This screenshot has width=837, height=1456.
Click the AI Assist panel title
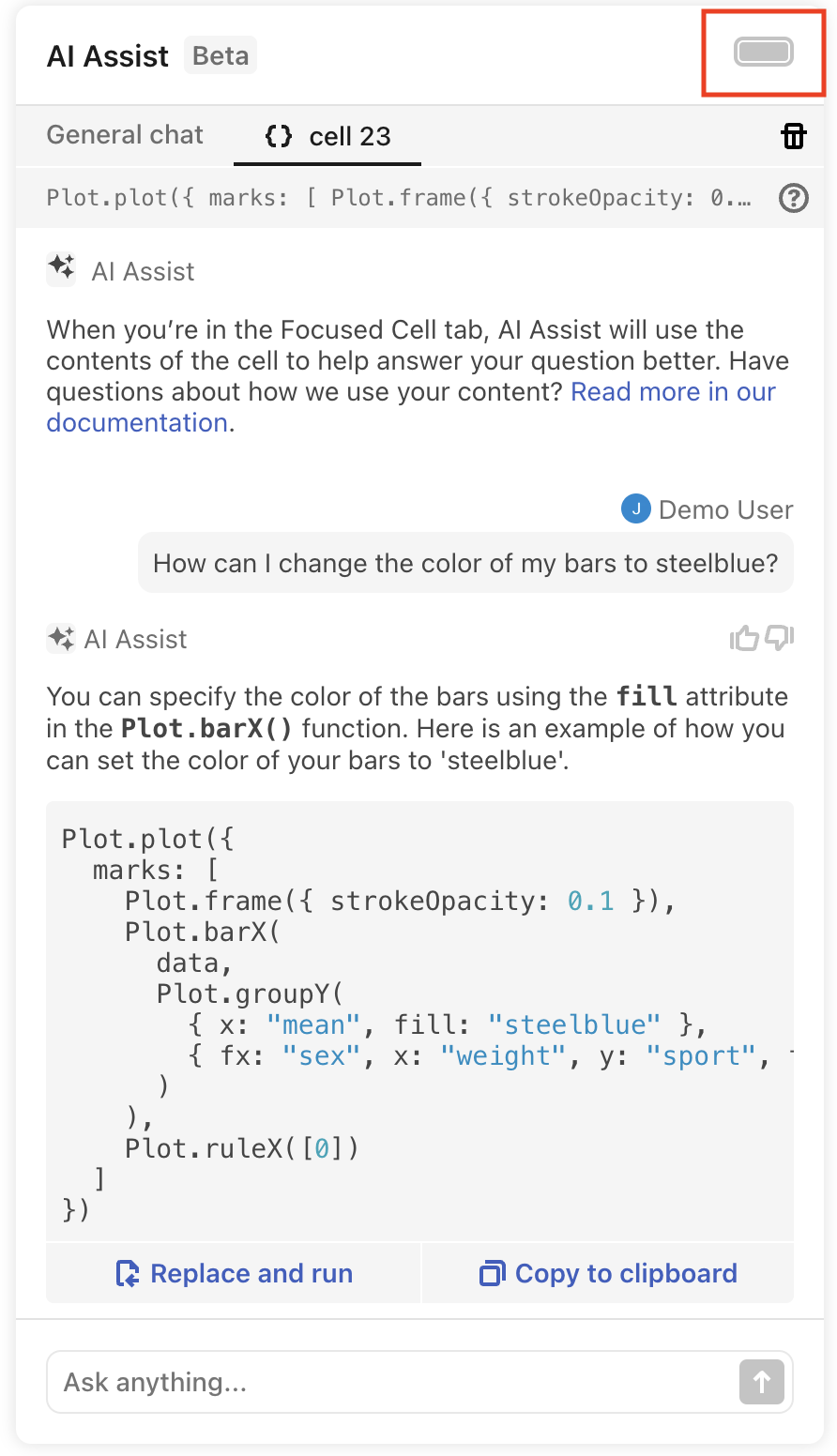coord(108,56)
